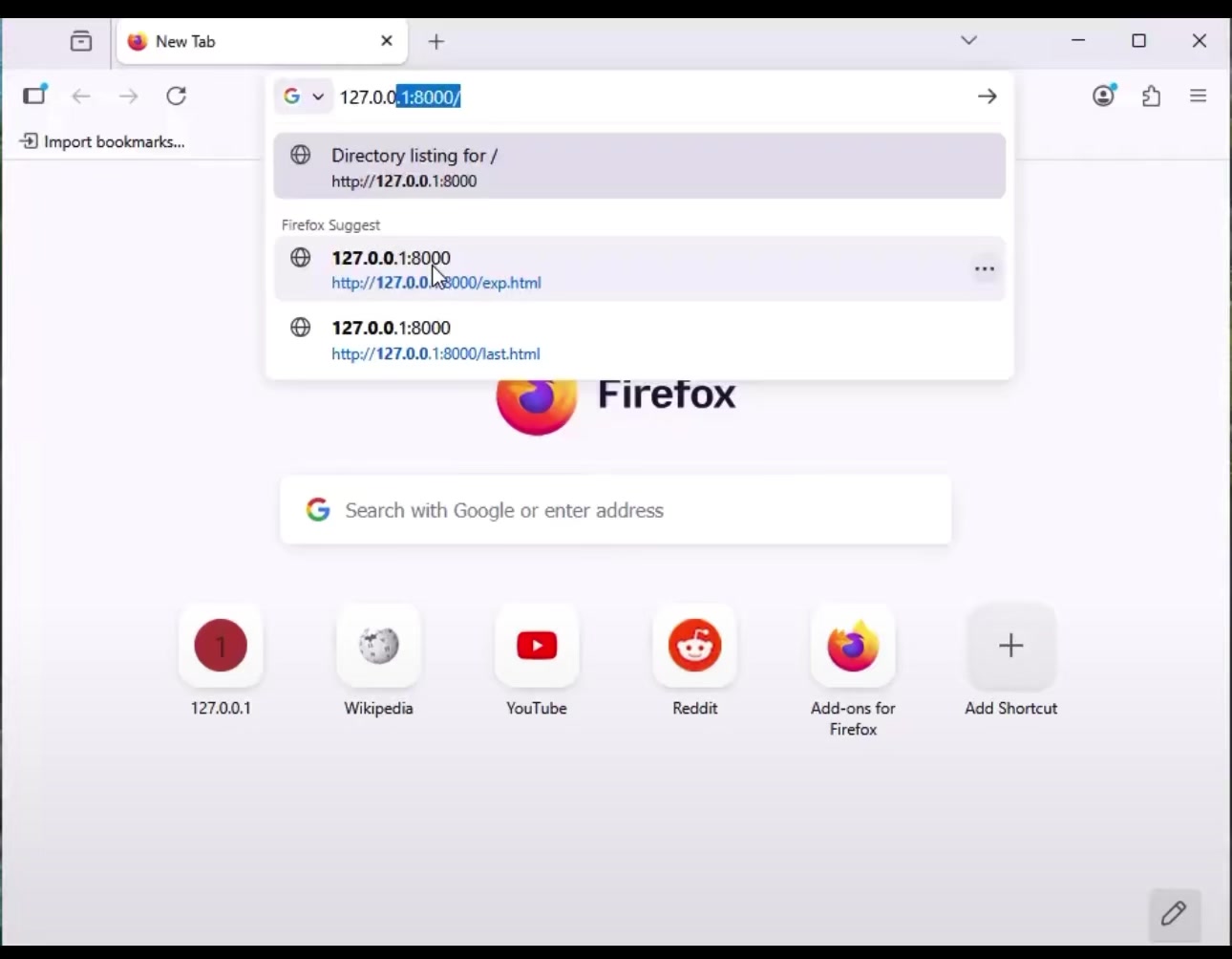The width and height of the screenshot is (1232, 959).
Task: Close the New Tab tab
Action: pos(387,41)
